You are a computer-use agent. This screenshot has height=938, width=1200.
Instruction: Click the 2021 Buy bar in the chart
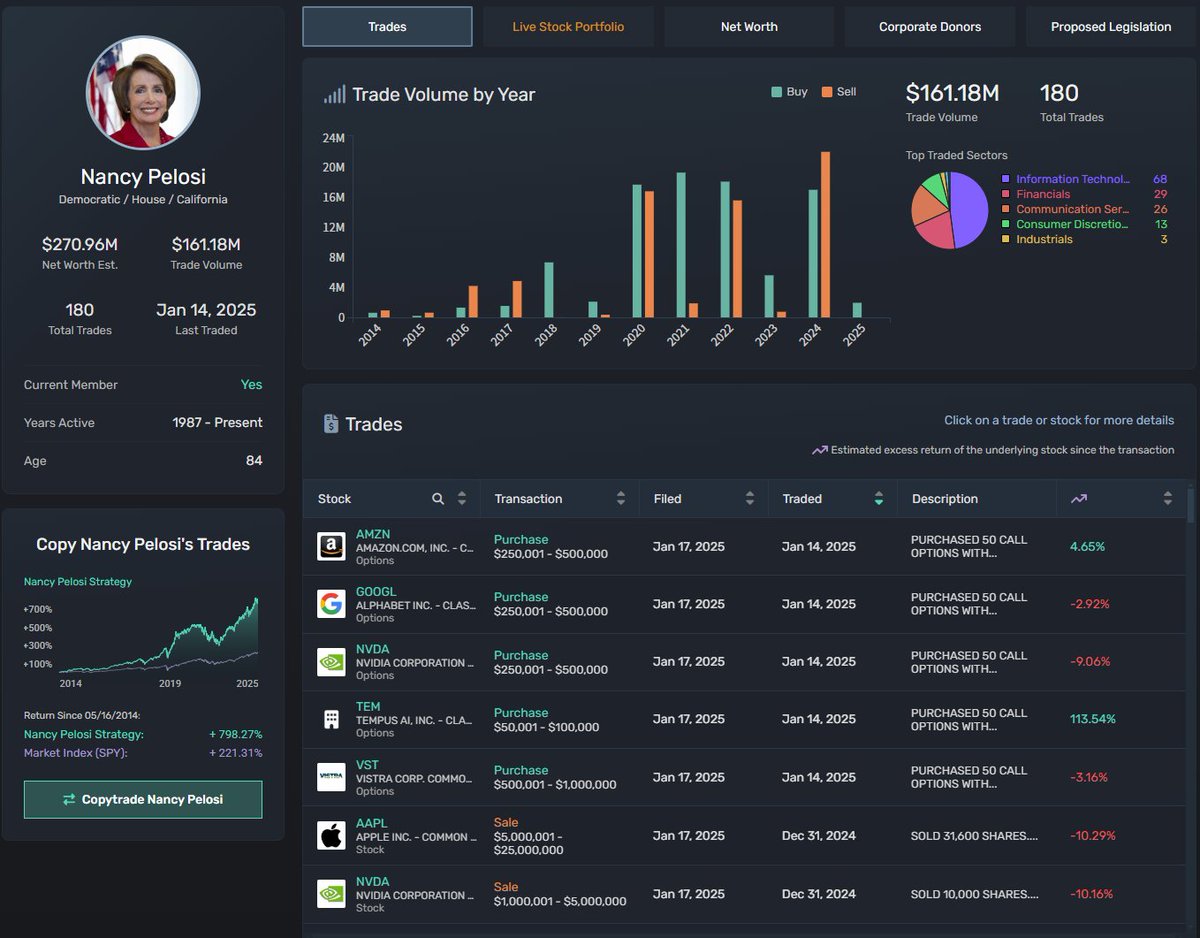681,245
